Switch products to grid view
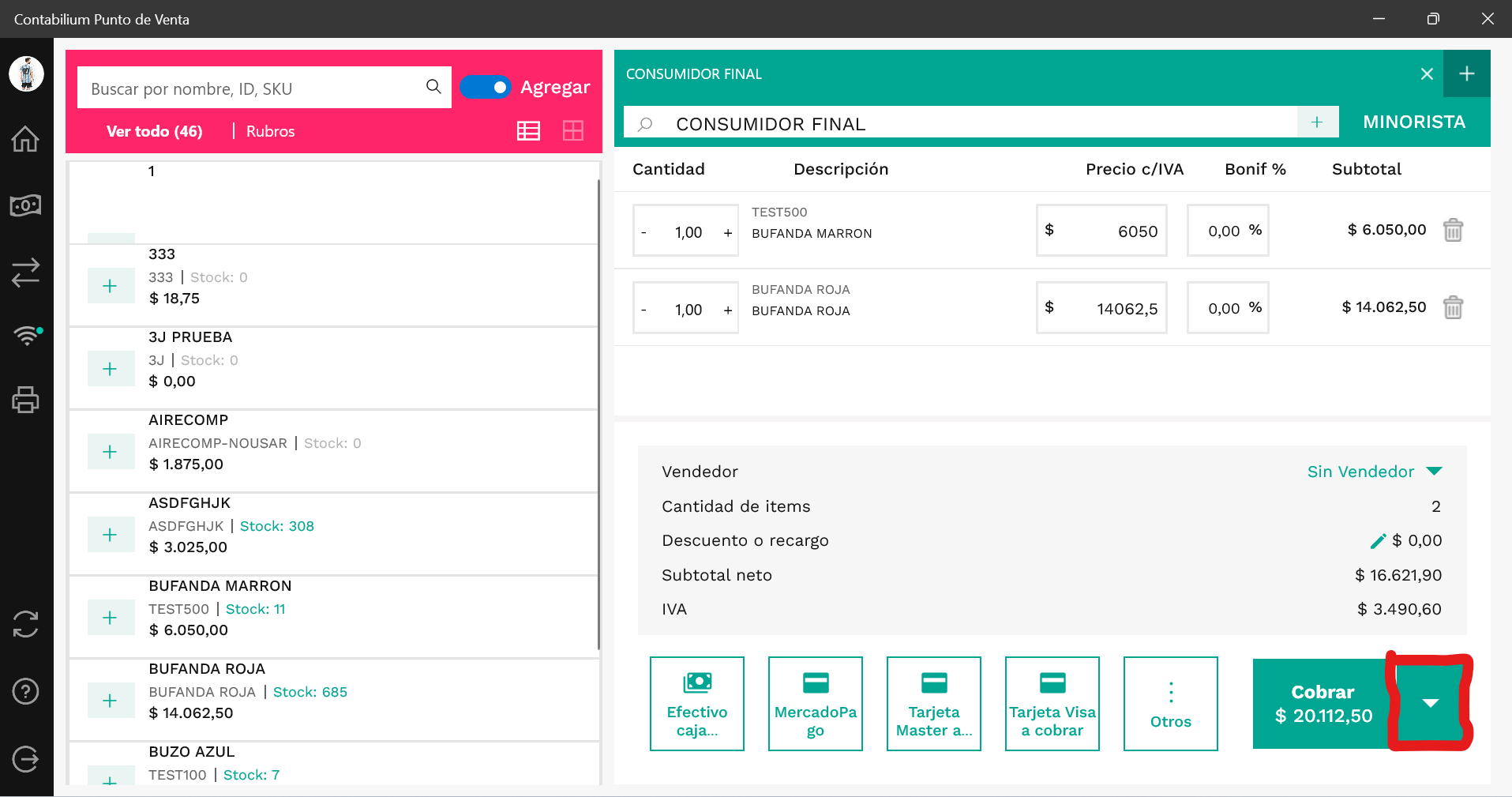The height and width of the screenshot is (797, 1512). [573, 131]
